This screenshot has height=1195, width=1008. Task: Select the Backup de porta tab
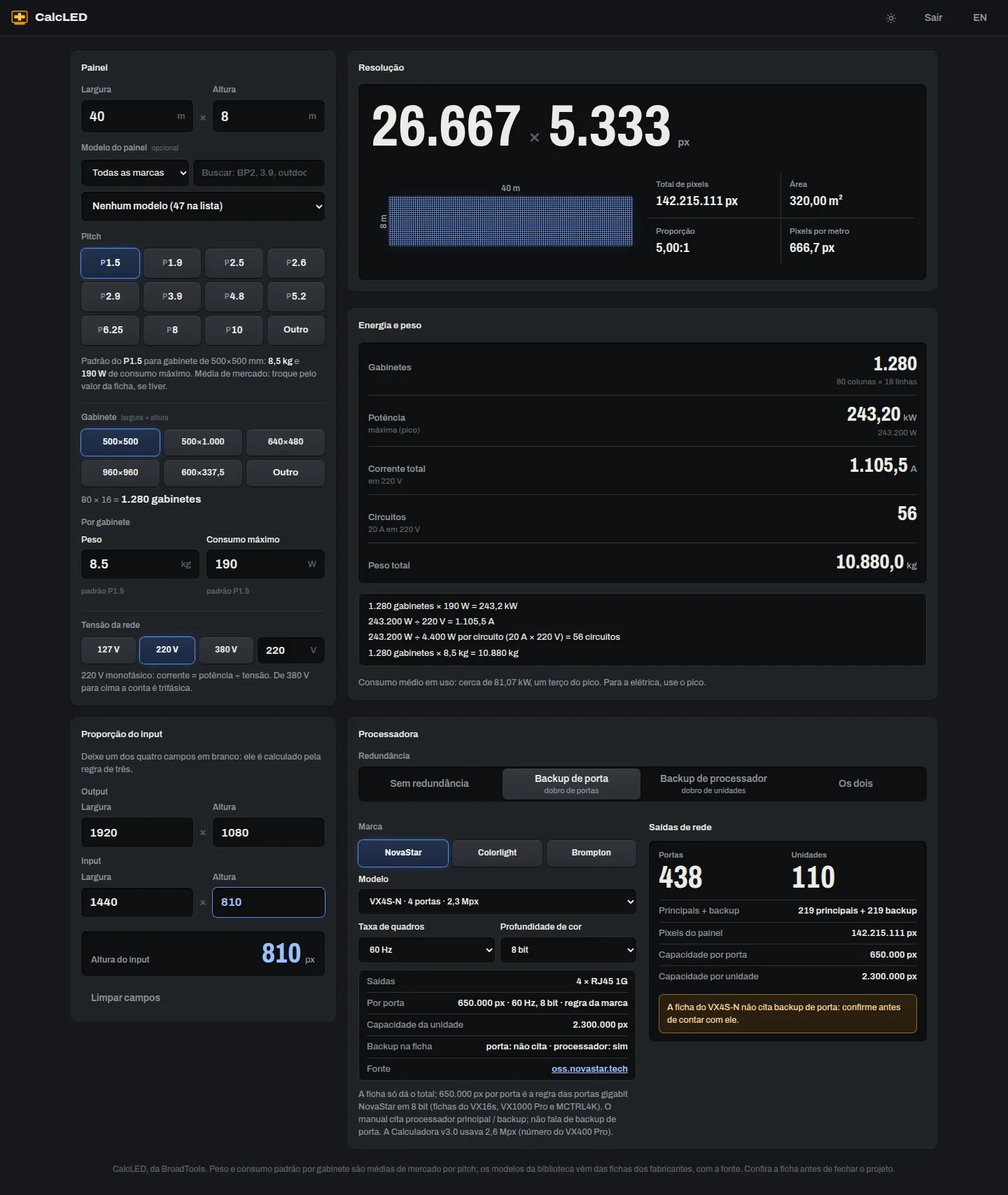tap(571, 784)
